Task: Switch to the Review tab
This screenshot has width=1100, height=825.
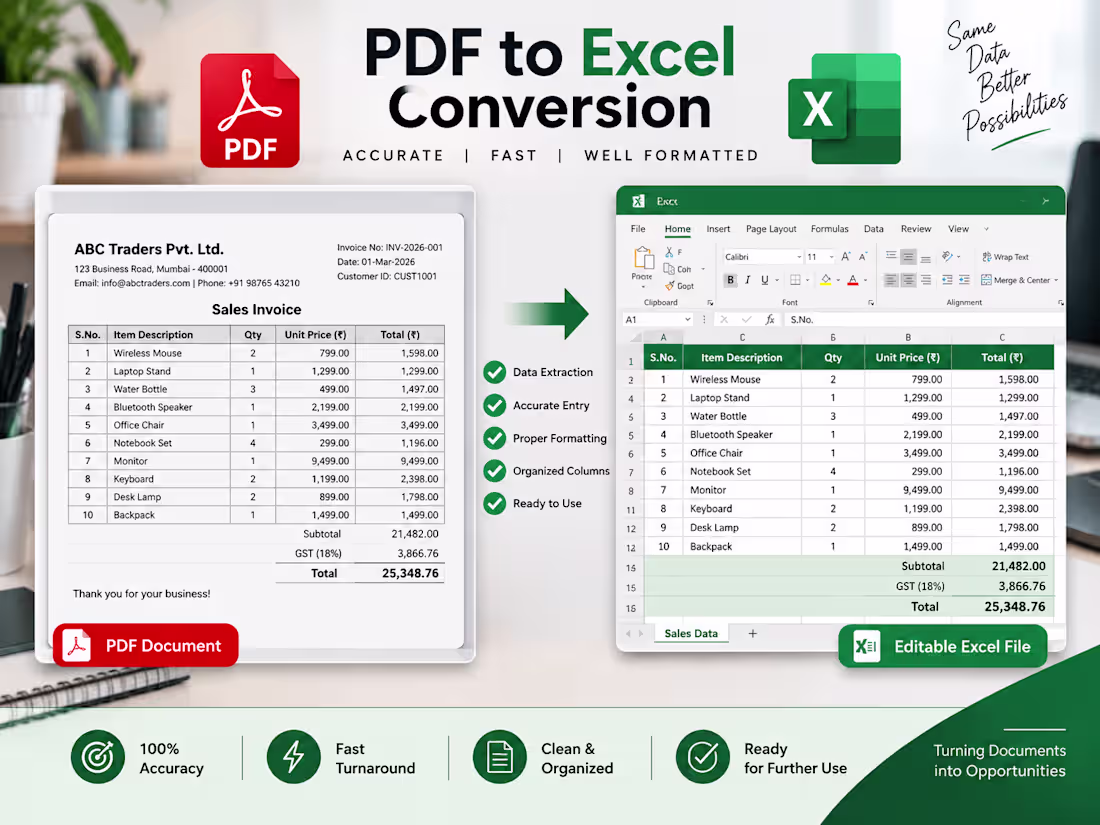Action: [x=915, y=229]
